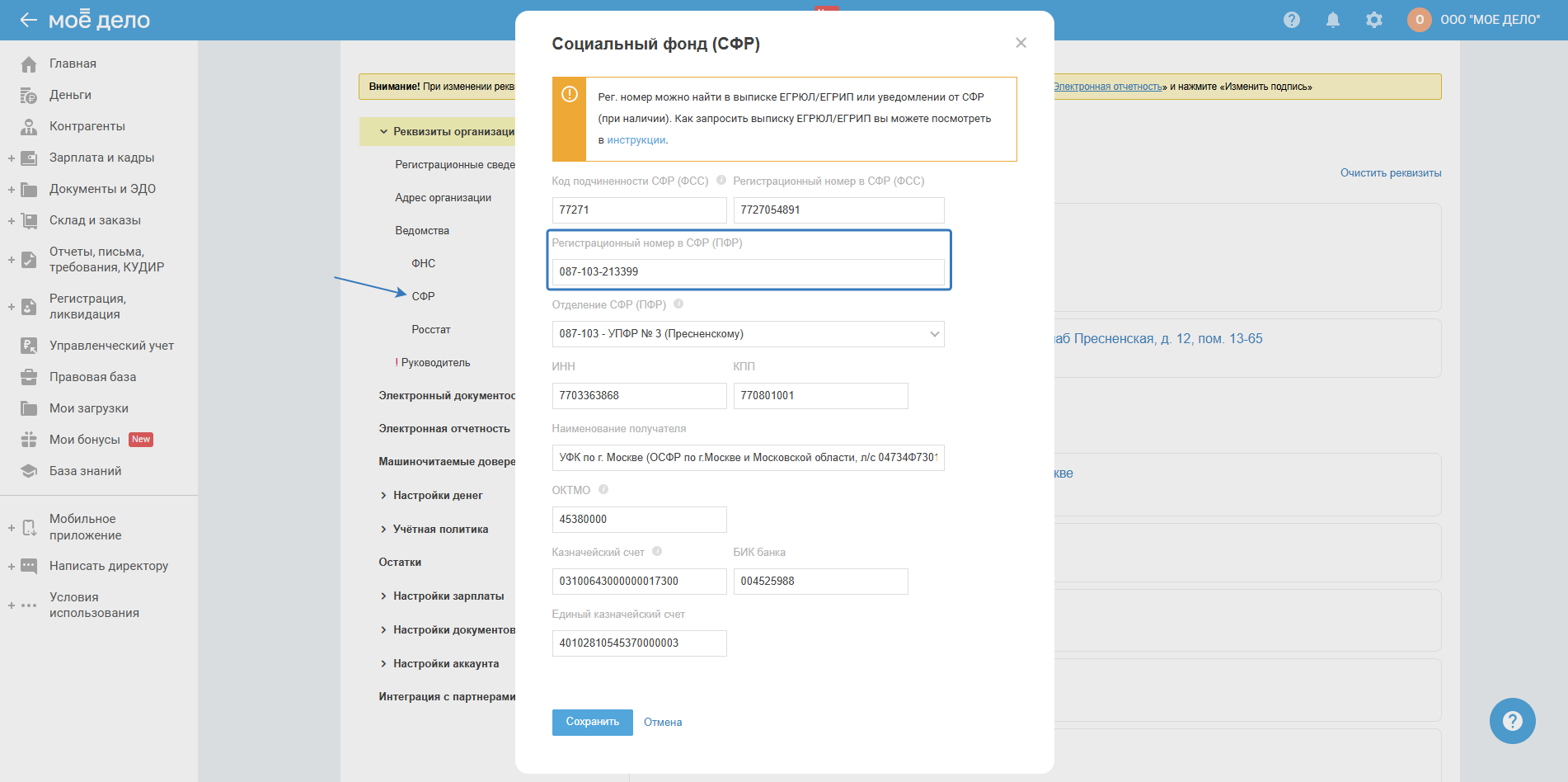The height and width of the screenshot is (782, 1568).
Task: Click the notifications bell icon
Action: 1332,20
